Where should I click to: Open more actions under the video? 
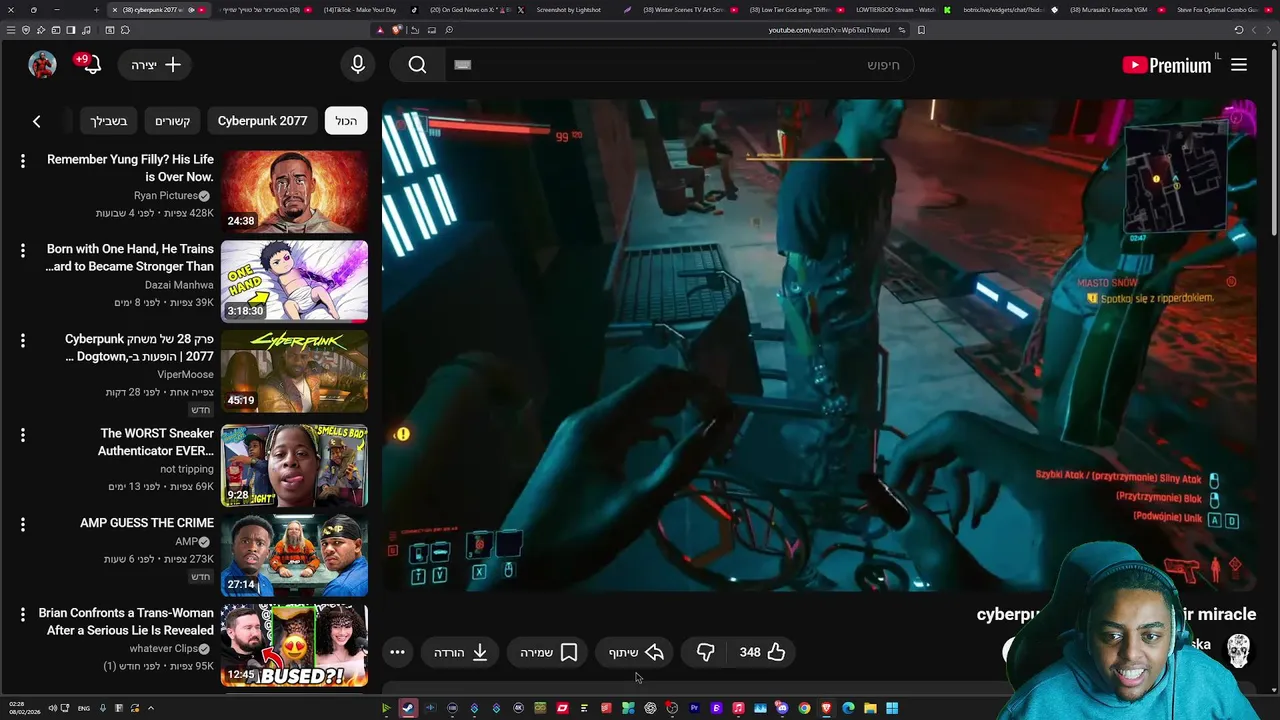click(397, 652)
